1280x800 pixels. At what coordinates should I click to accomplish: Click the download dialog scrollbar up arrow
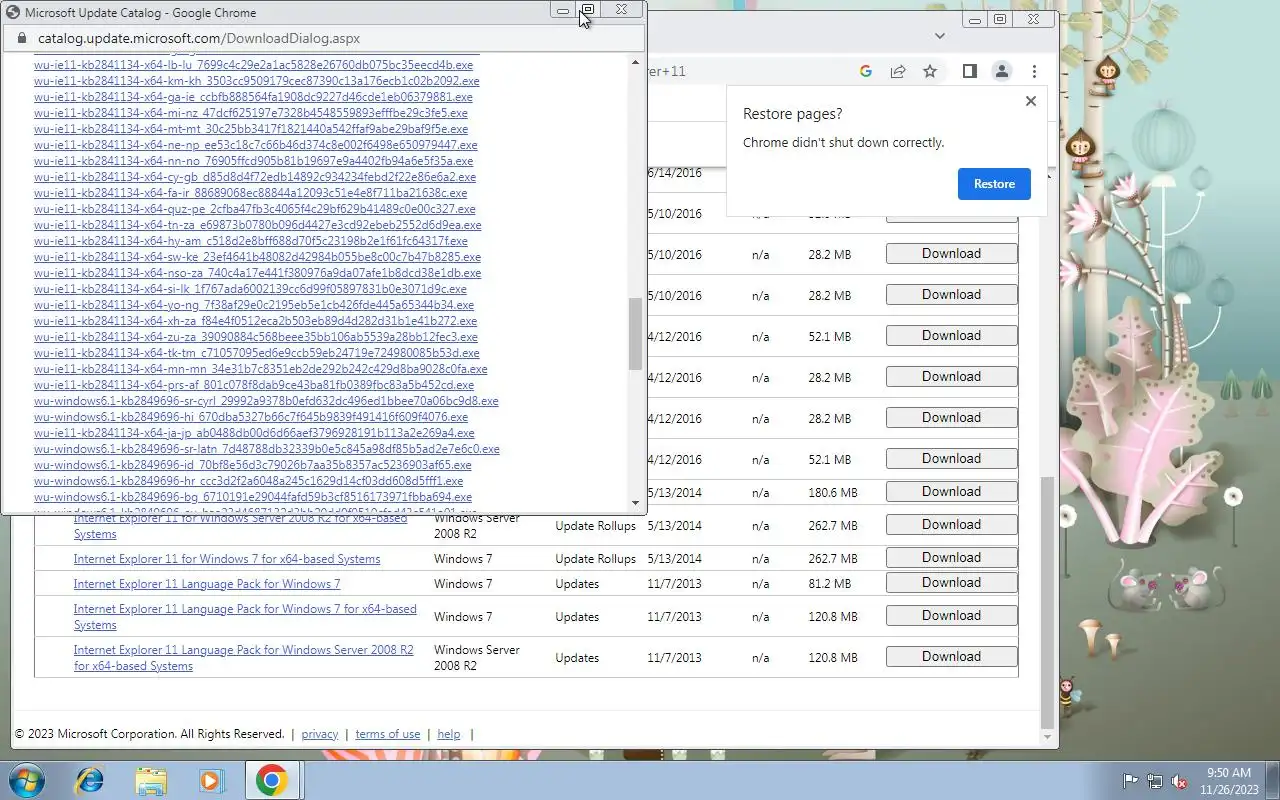pyautogui.click(x=636, y=63)
